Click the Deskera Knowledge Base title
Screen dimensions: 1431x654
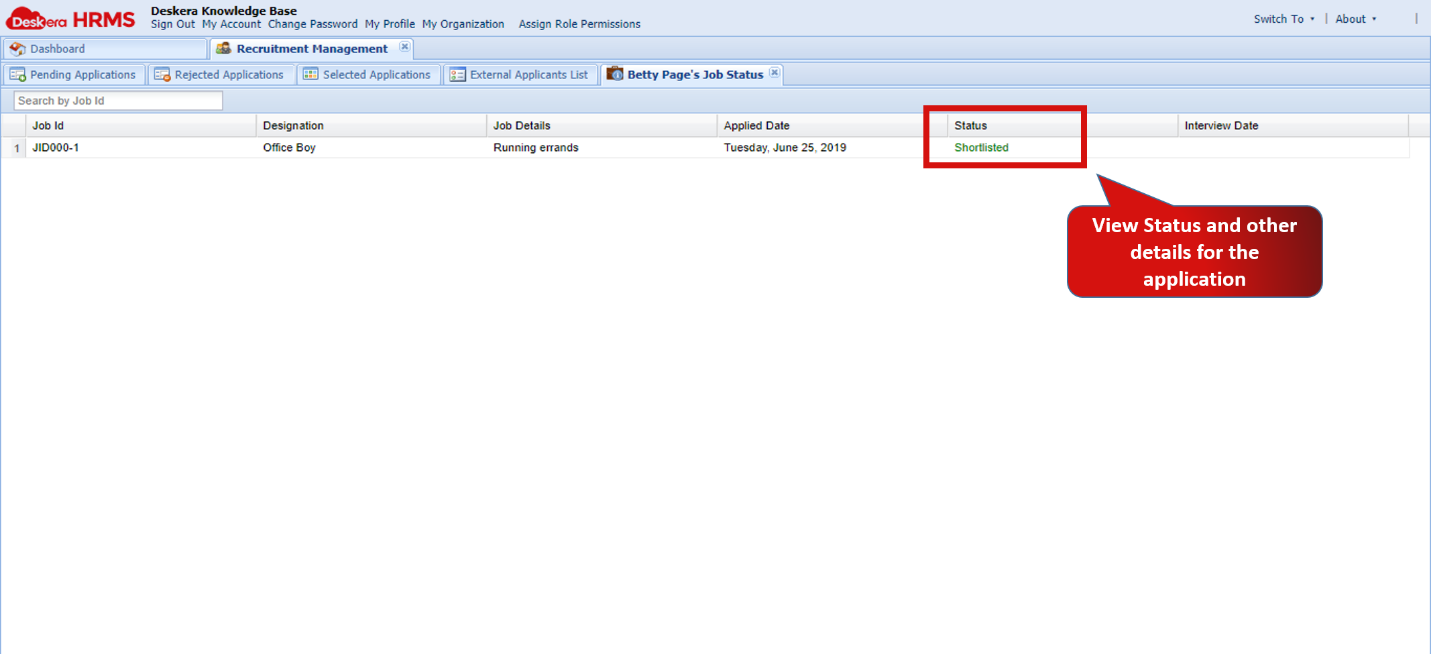224,11
